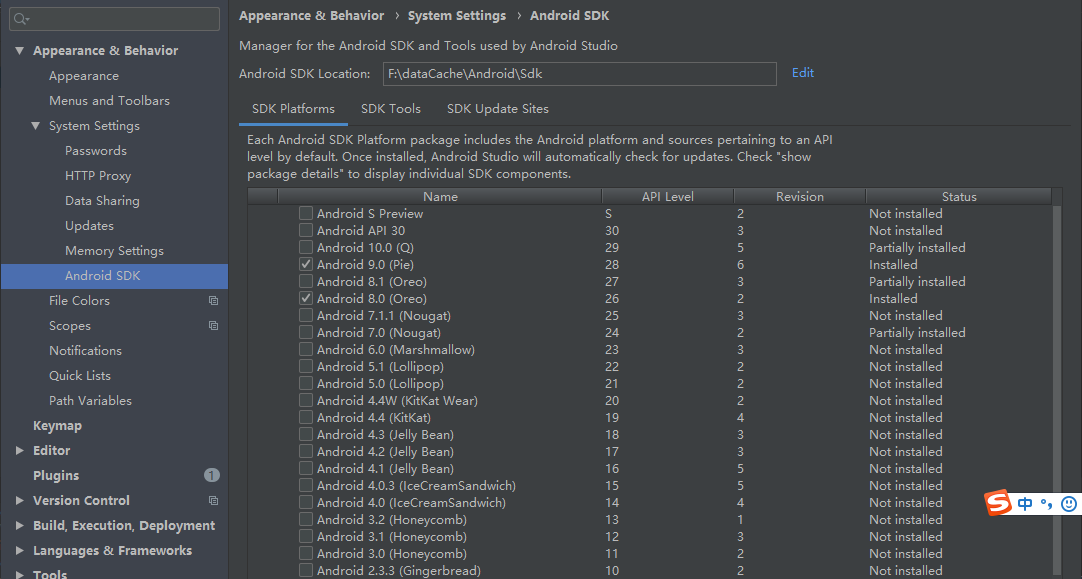Select HTTP Proxy in the settings tree
Viewport: 1082px width, 579px height.
(98, 176)
